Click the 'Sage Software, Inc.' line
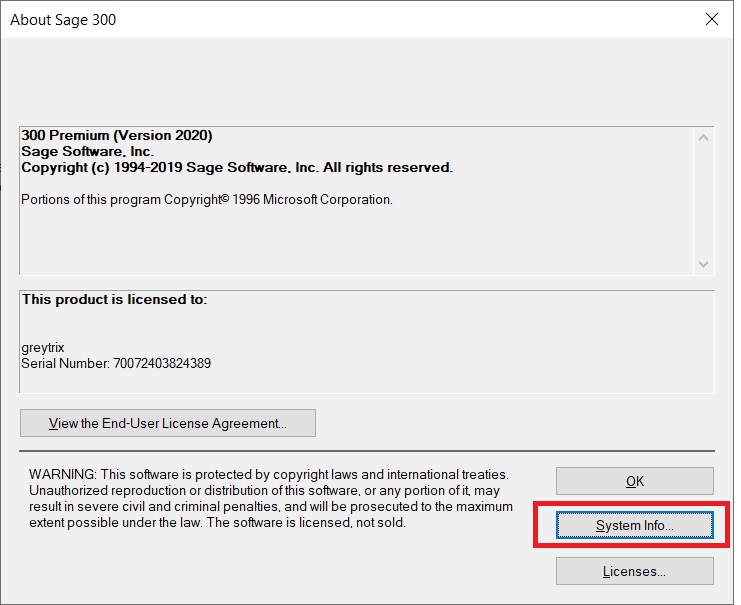741x605 pixels. (x=88, y=152)
